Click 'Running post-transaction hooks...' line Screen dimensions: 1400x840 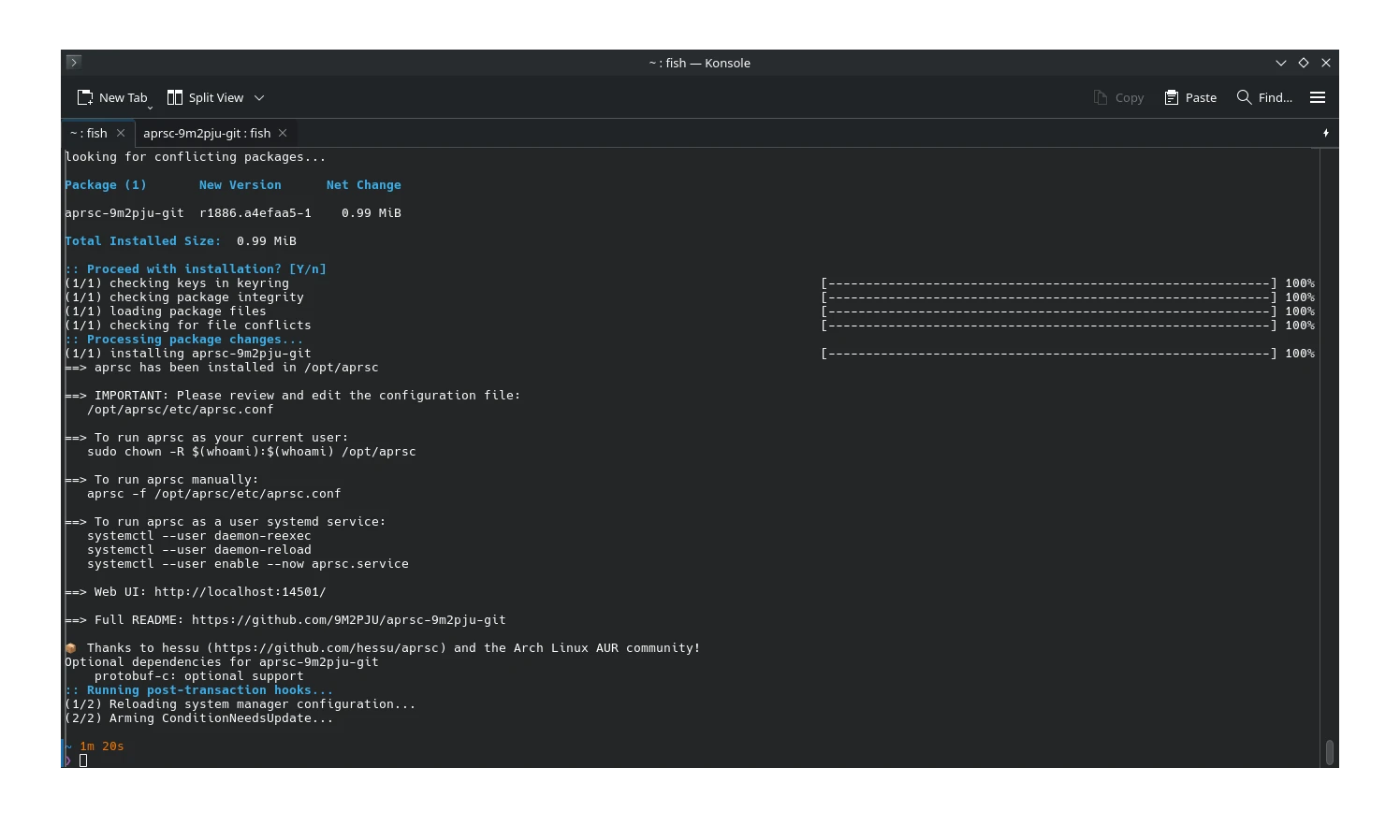coord(199,690)
